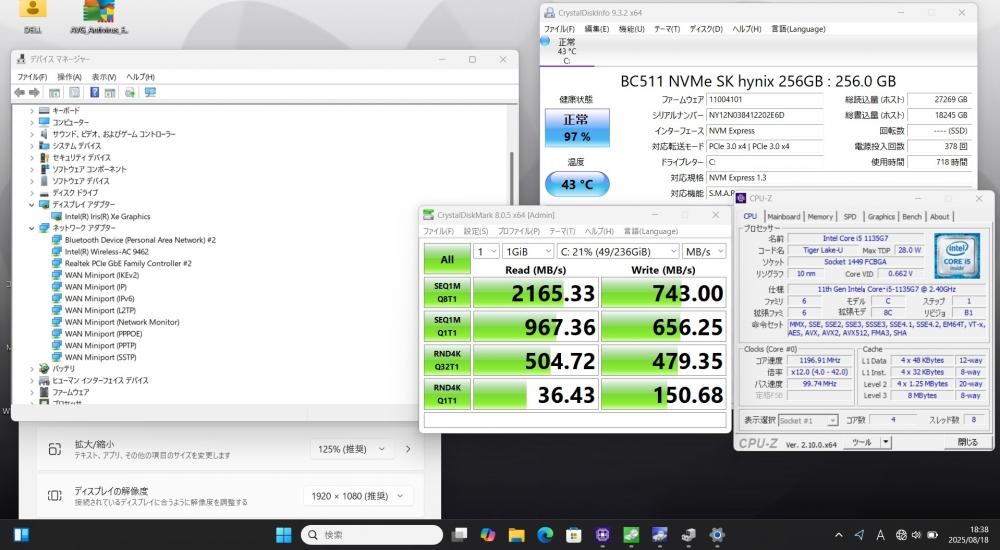Viewport: 1000px width, 550px height.
Task: Click the battery tray icon
Action: point(932,535)
